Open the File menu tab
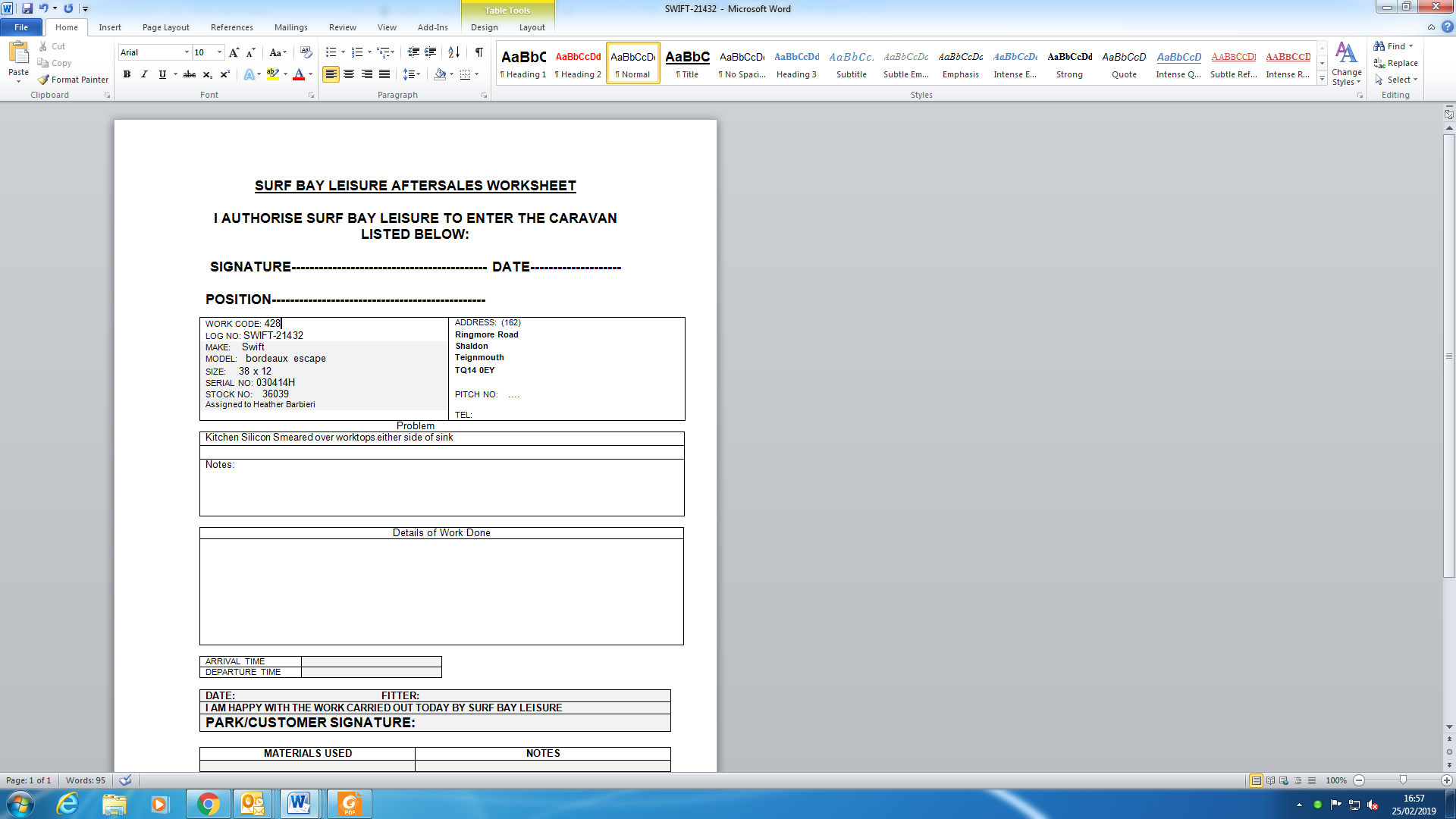This screenshot has width=1456, height=819. point(21,27)
